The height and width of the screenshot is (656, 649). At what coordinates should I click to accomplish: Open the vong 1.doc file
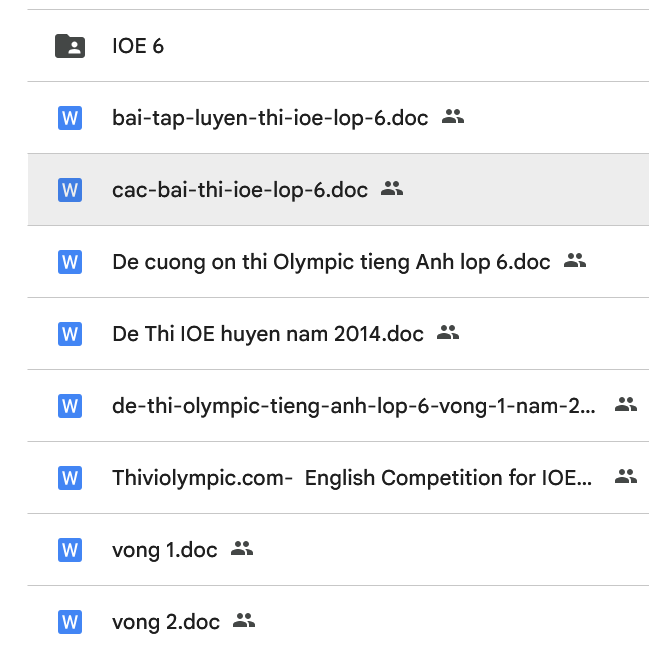pyautogui.click(x=165, y=550)
